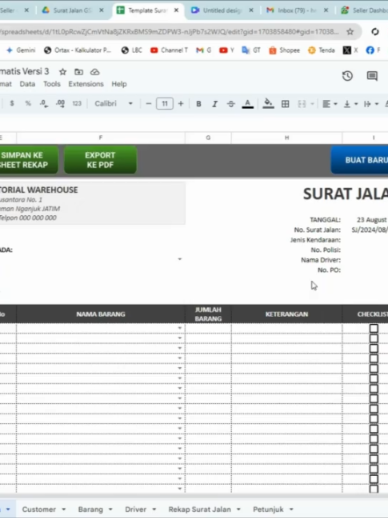Toggle bold formatting

[199, 104]
